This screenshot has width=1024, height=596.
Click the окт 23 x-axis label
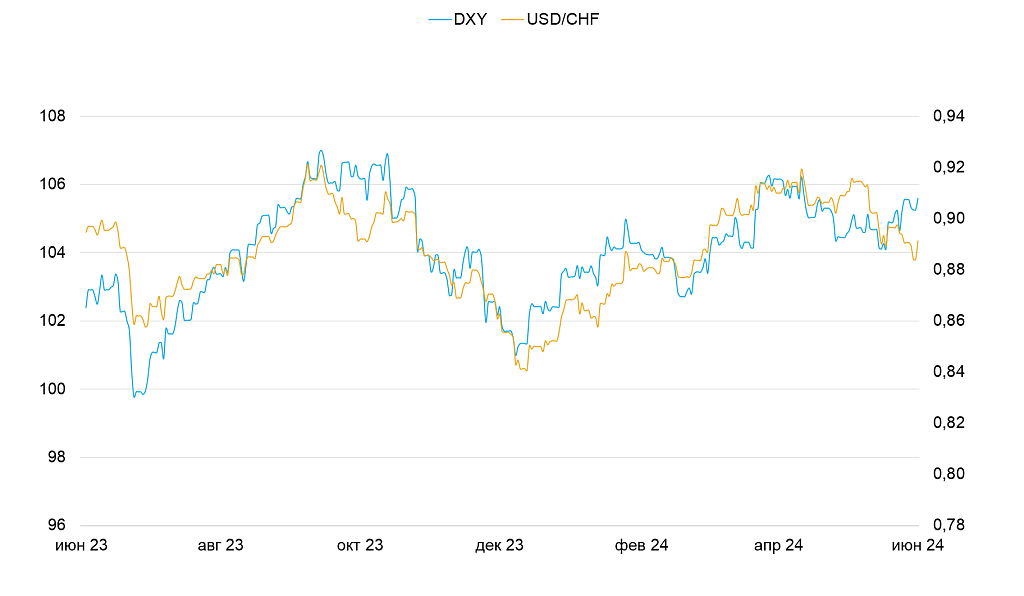click(x=360, y=545)
